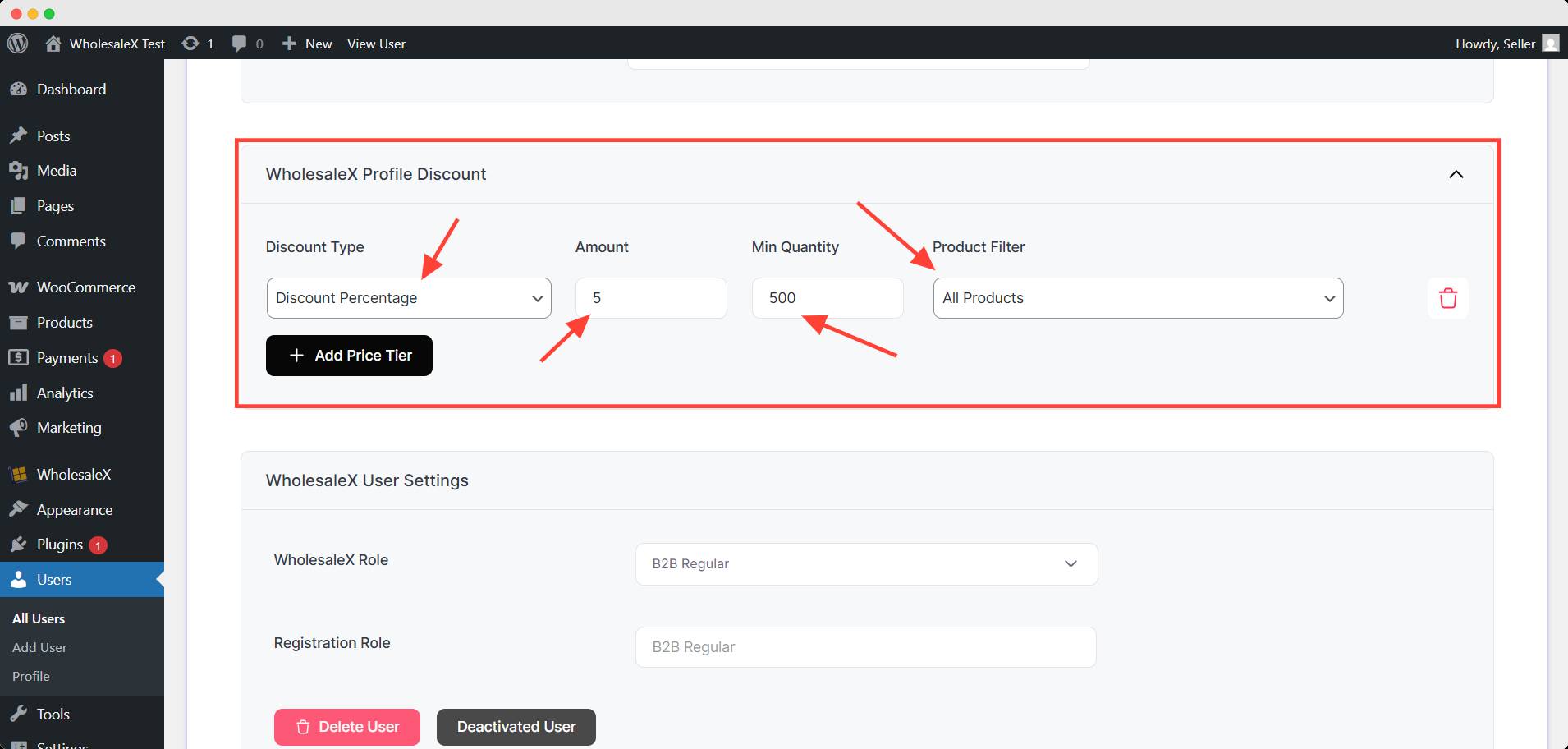Click the Delete User button

pyautogui.click(x=347, y=728)
